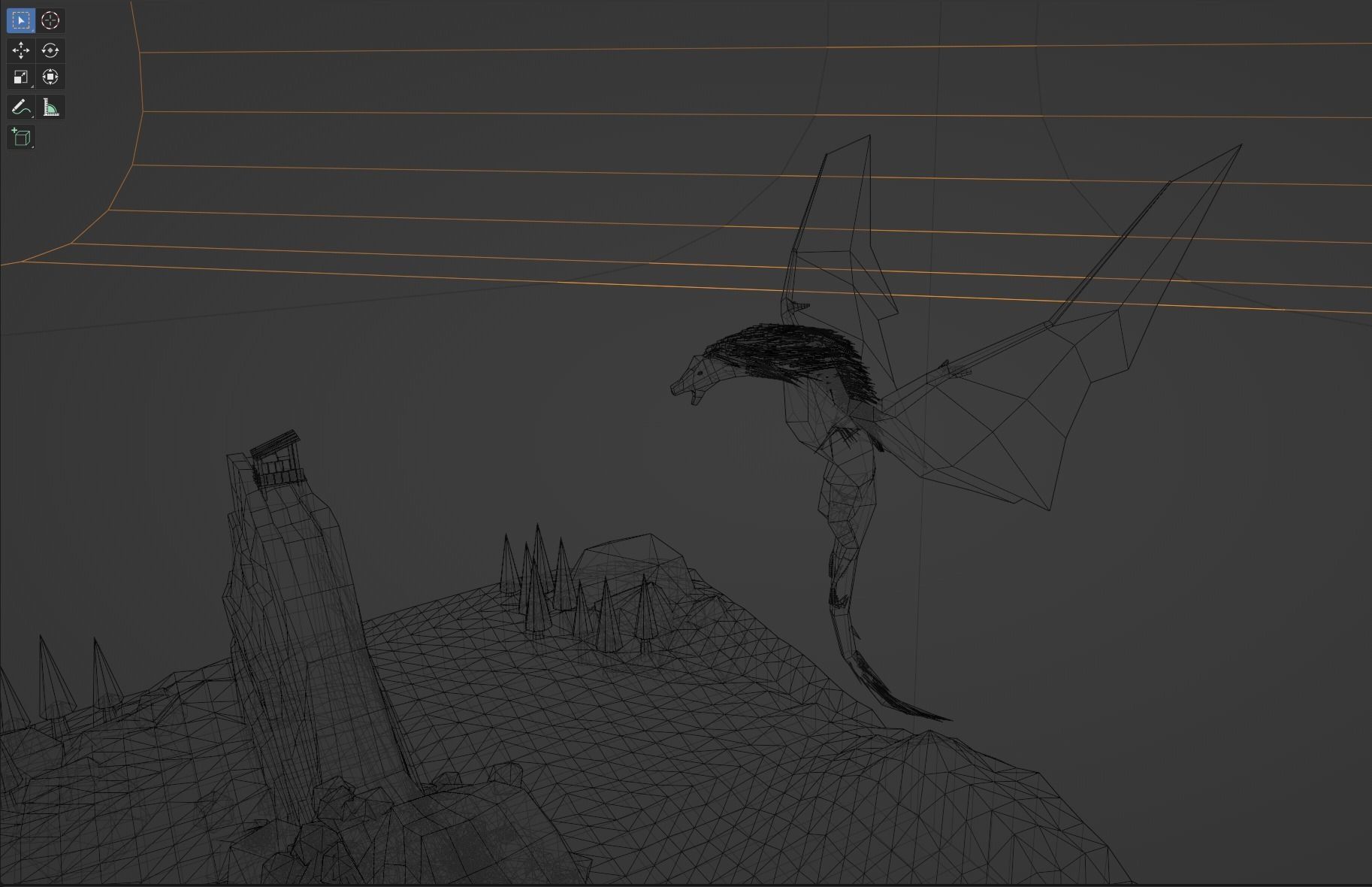The image size is (1372, 887).
Task: Pick the Scale tool
Action: click(21, 77)
